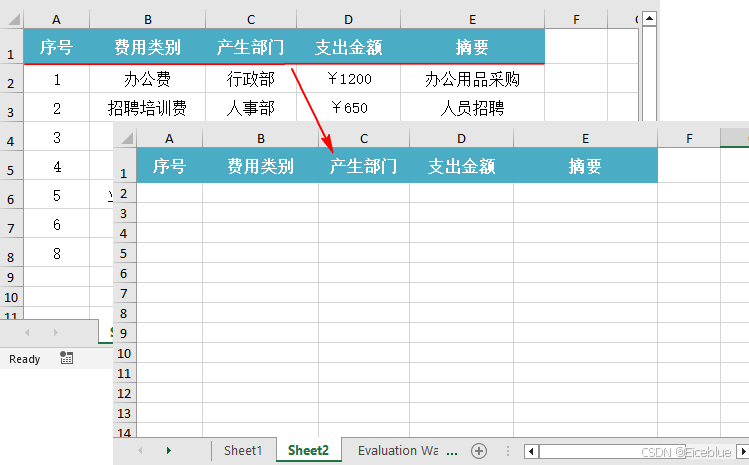Click the 办公费 cell

pyautogui.click(x=148, y=79)
